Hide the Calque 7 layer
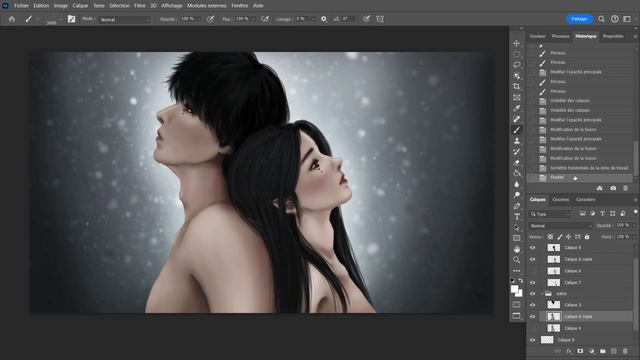 tap(533, 282)
